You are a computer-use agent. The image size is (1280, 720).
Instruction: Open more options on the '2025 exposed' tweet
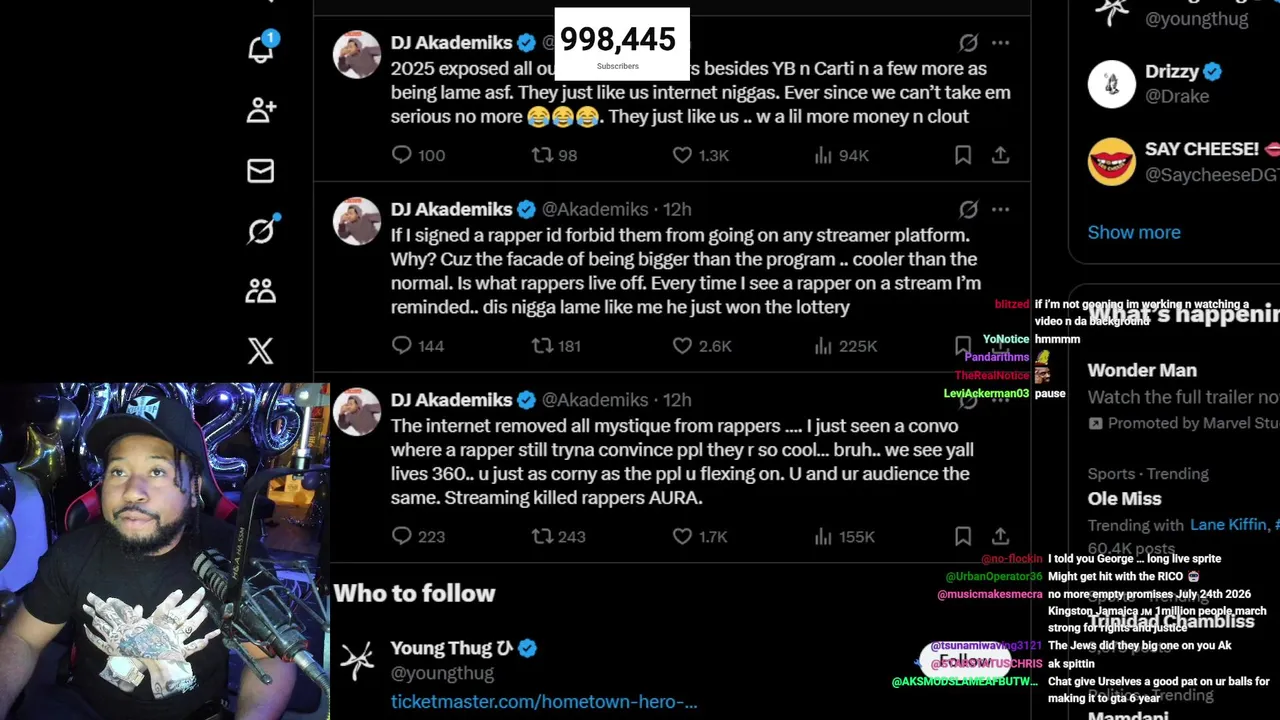click(1000, 43)
